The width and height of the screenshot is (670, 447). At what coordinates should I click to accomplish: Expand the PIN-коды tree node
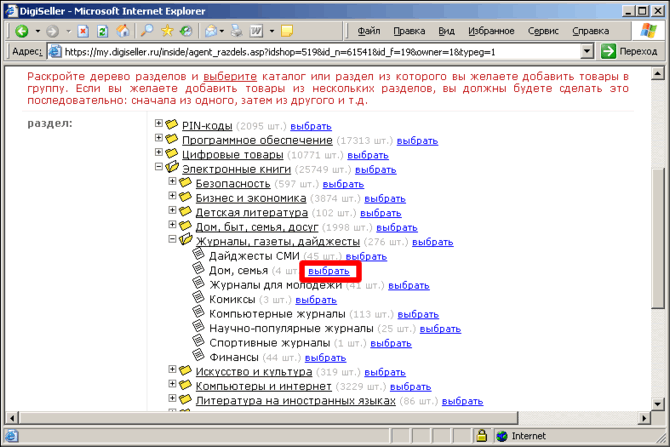(159, 123)
